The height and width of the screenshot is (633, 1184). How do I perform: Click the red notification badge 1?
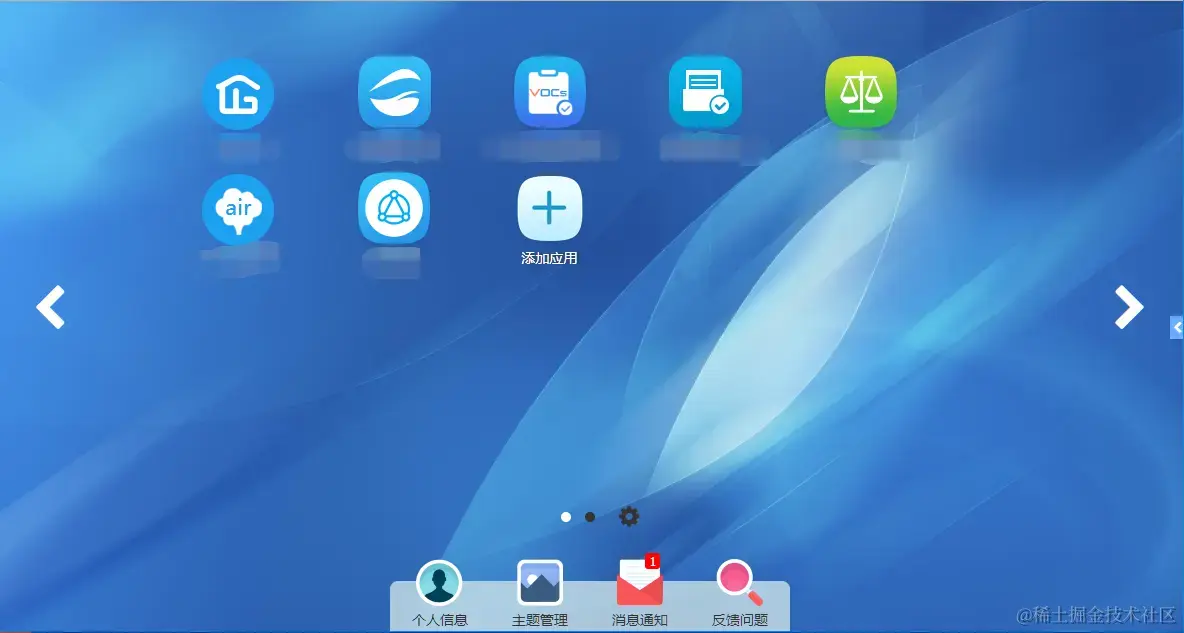(x=652, y=562)
